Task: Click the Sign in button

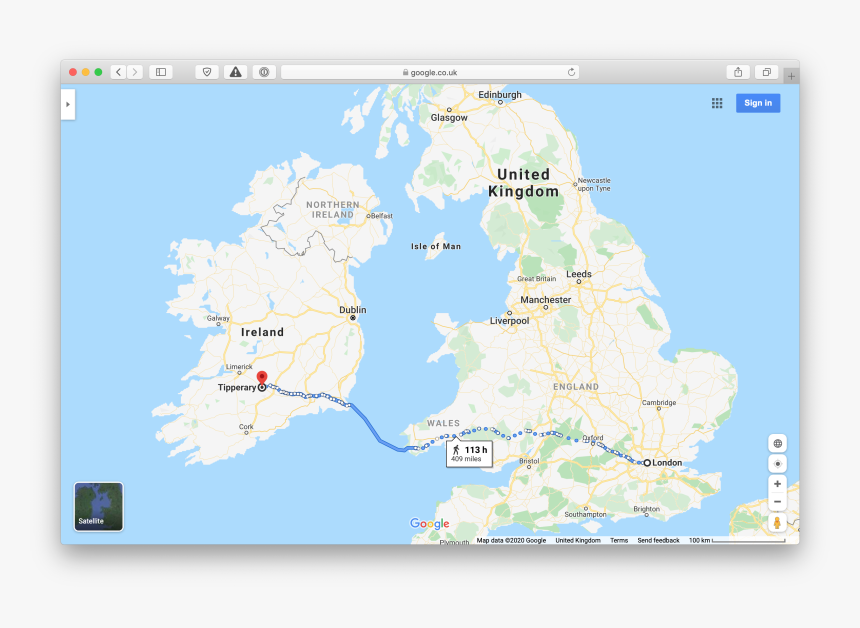Action: click(x=758, y=103)
